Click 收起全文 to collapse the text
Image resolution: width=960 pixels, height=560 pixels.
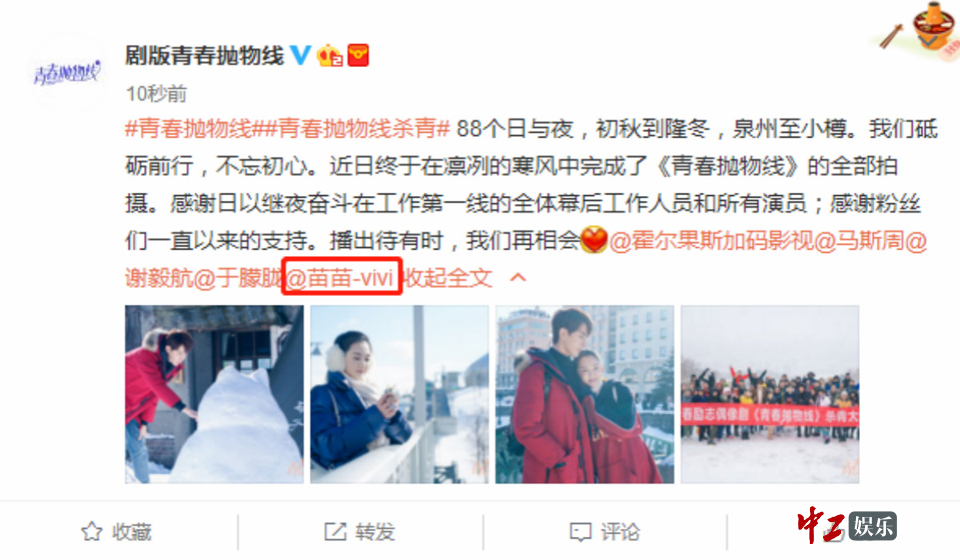449,278
